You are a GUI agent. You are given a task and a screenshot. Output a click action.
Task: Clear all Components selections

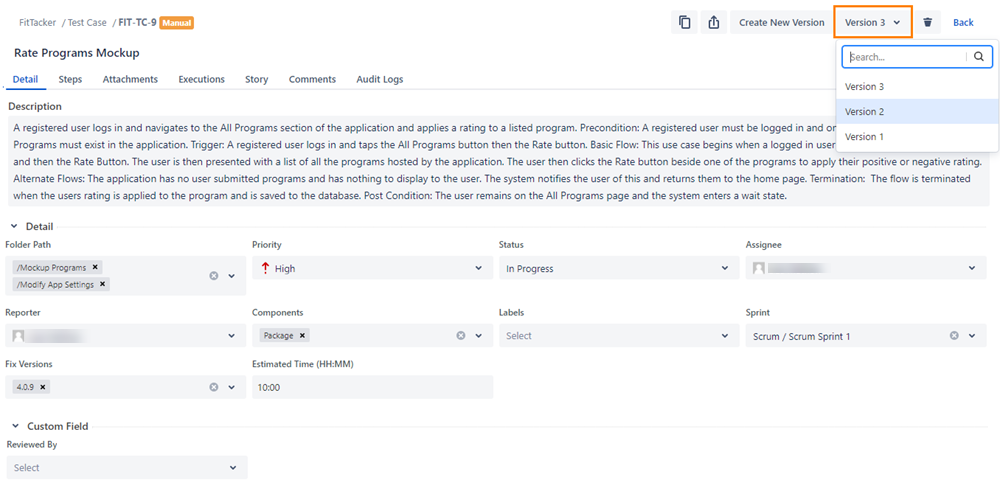(x=461, y=335)
